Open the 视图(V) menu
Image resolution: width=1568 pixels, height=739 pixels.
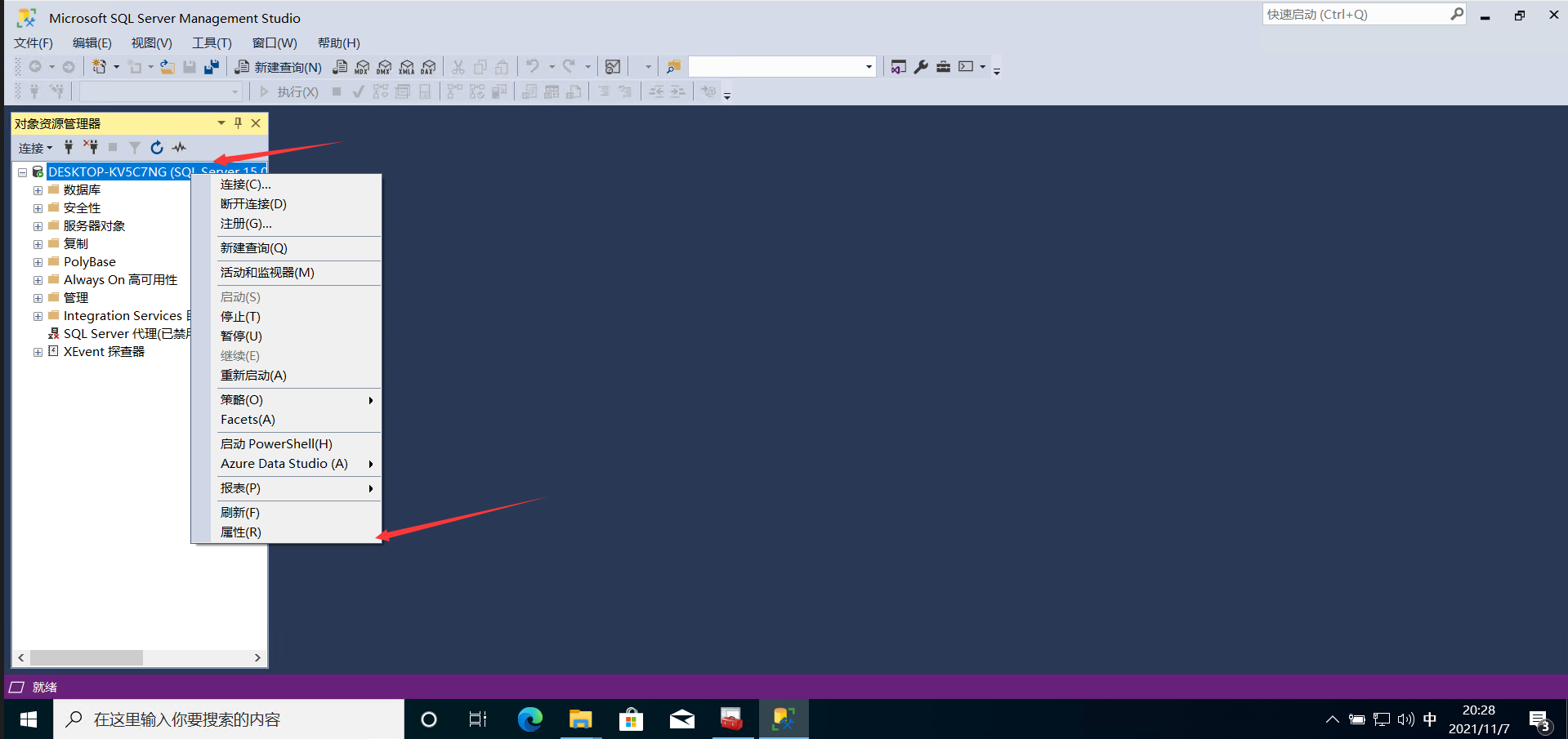152,42
